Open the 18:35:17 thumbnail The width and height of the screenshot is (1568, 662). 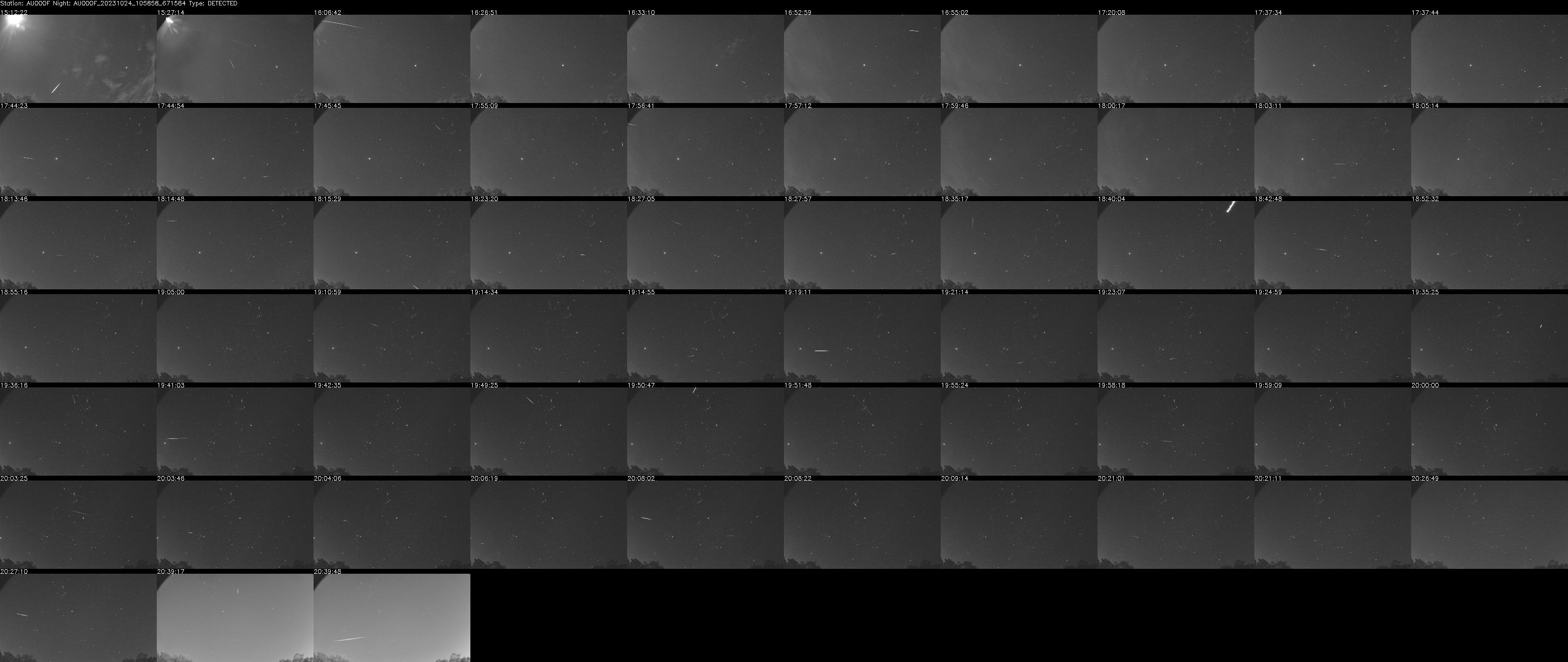1019,245
